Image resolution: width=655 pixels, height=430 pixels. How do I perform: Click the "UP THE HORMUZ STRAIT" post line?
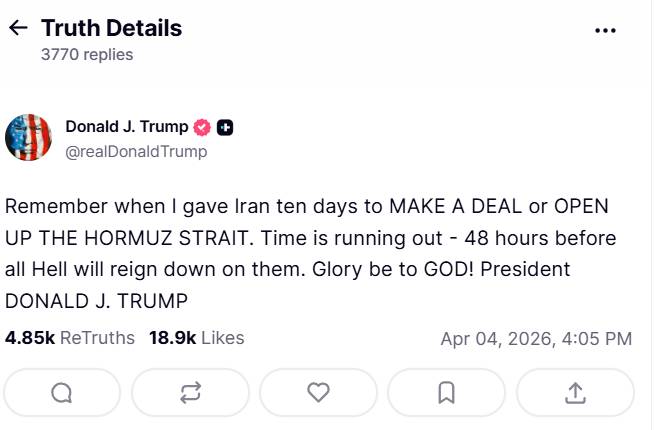tap(310, 238)
